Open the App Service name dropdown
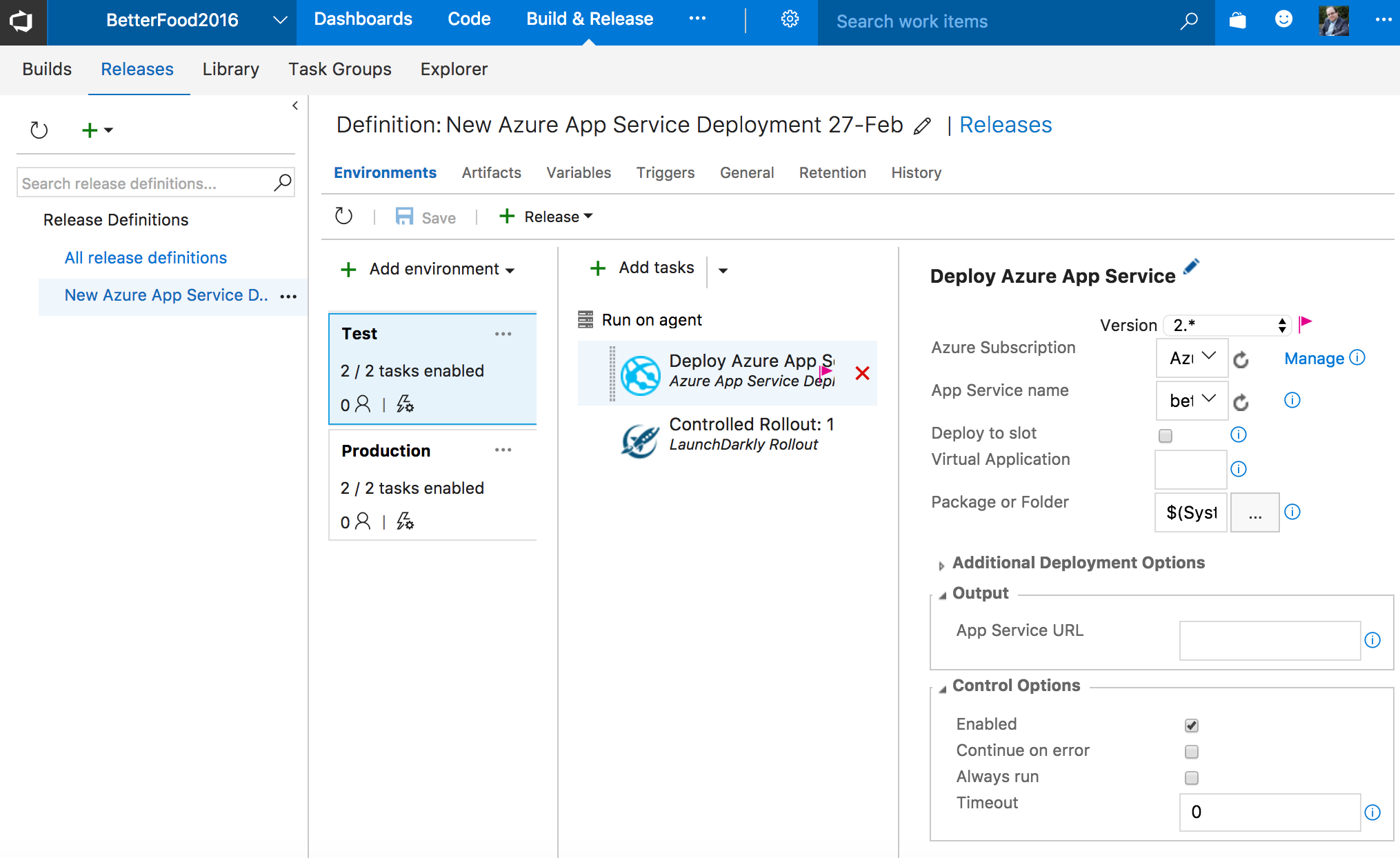 [x=1192, y=401]
